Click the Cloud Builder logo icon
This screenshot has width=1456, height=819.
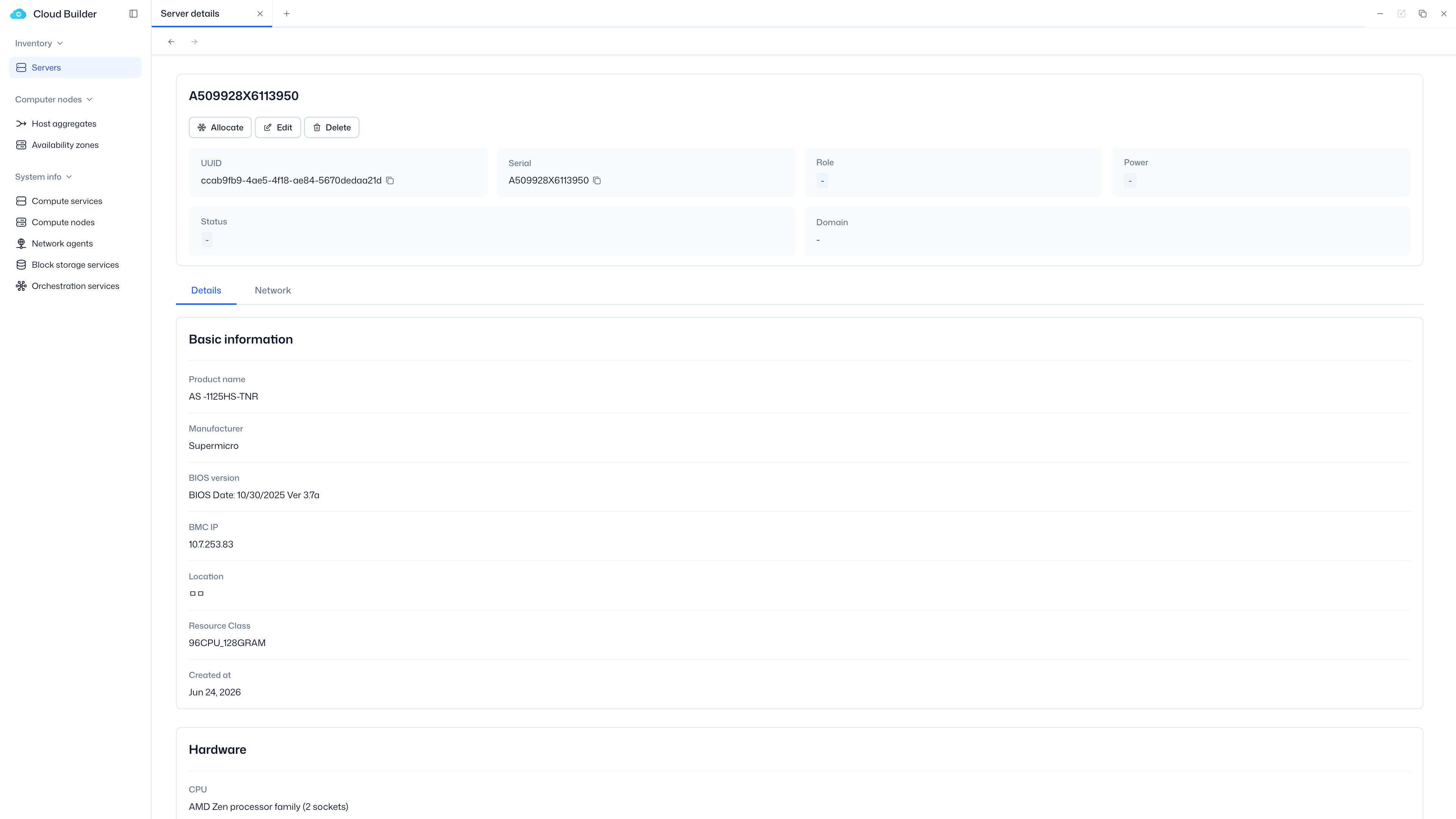(x=18, y=14)
